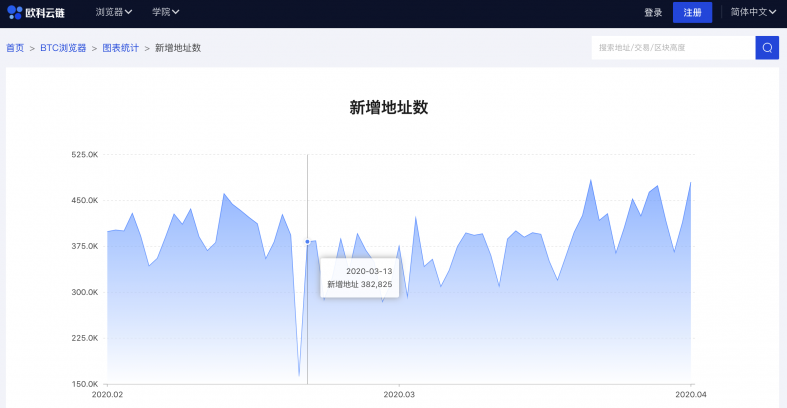Open the 浏览器 dropdown menu
The width and height of the screenshot is (787, 408).
click(114, 12)
